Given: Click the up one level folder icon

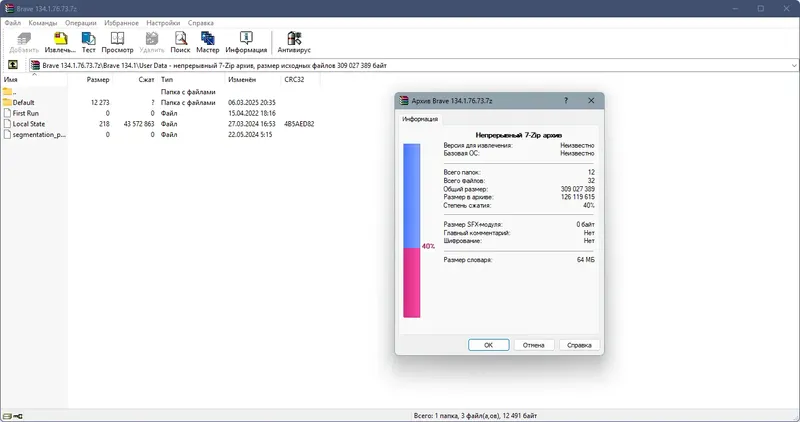Looking at the screenshot, I should click(x=13, y=65).
